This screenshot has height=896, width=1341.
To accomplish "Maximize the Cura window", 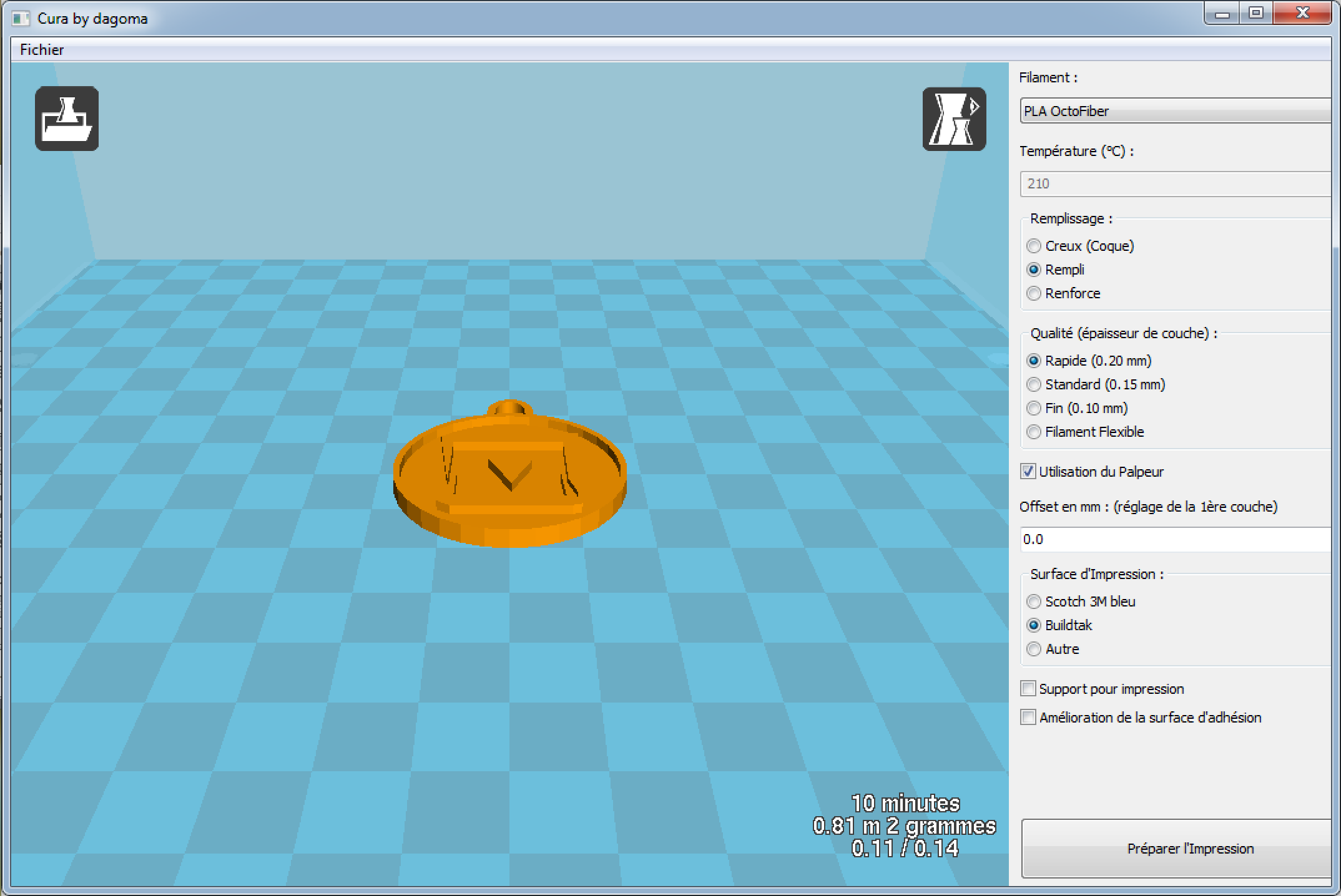I will (1256, 13).
